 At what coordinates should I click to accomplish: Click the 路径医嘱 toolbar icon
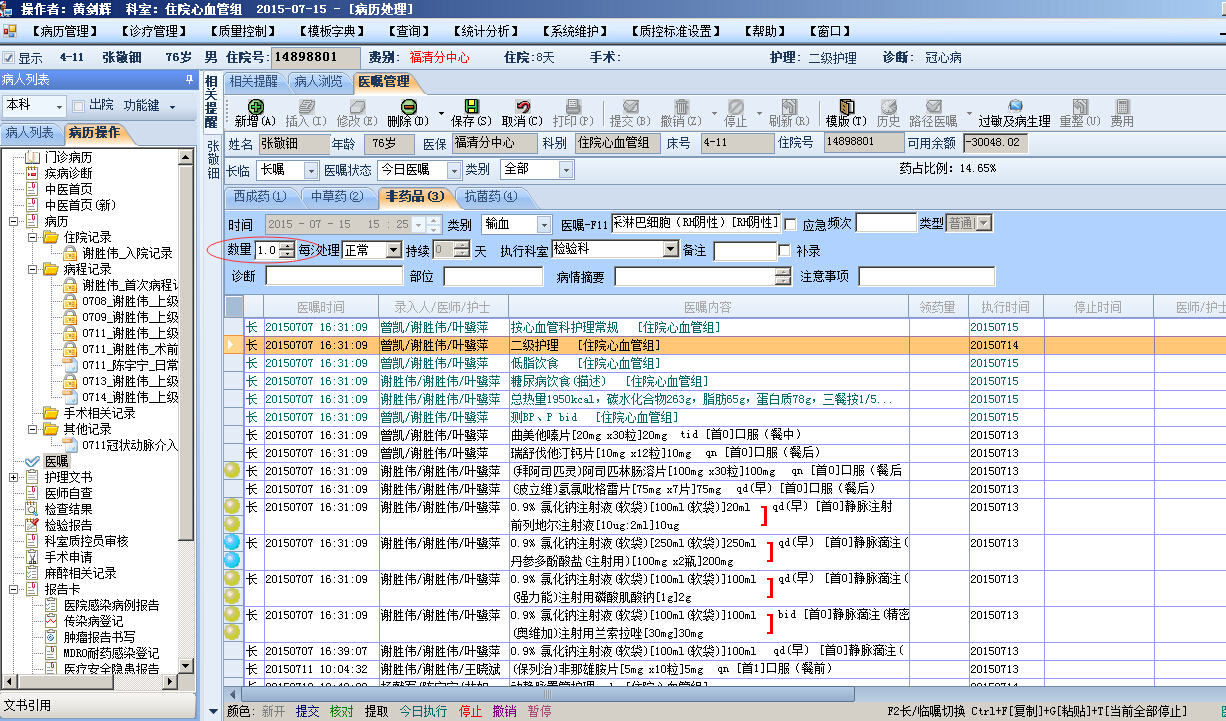tap(935, 106)
